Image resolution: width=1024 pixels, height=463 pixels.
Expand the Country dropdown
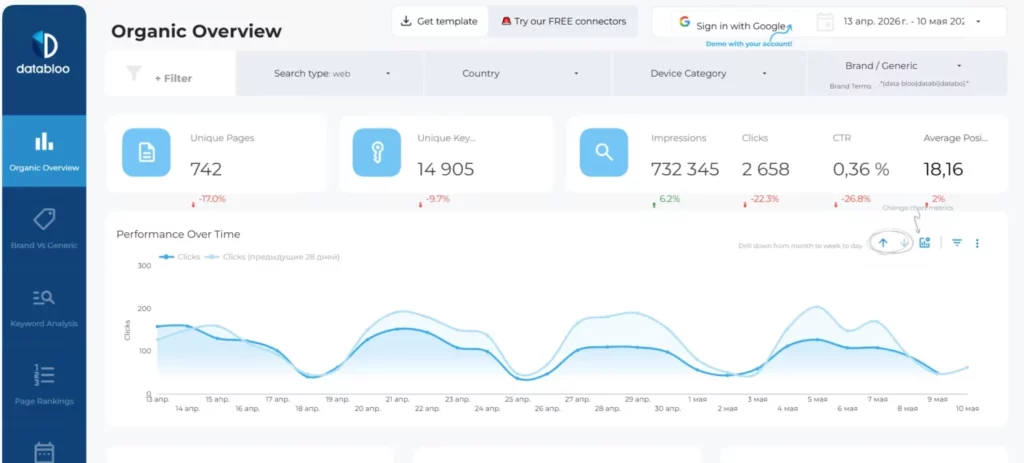coord(518,73)
